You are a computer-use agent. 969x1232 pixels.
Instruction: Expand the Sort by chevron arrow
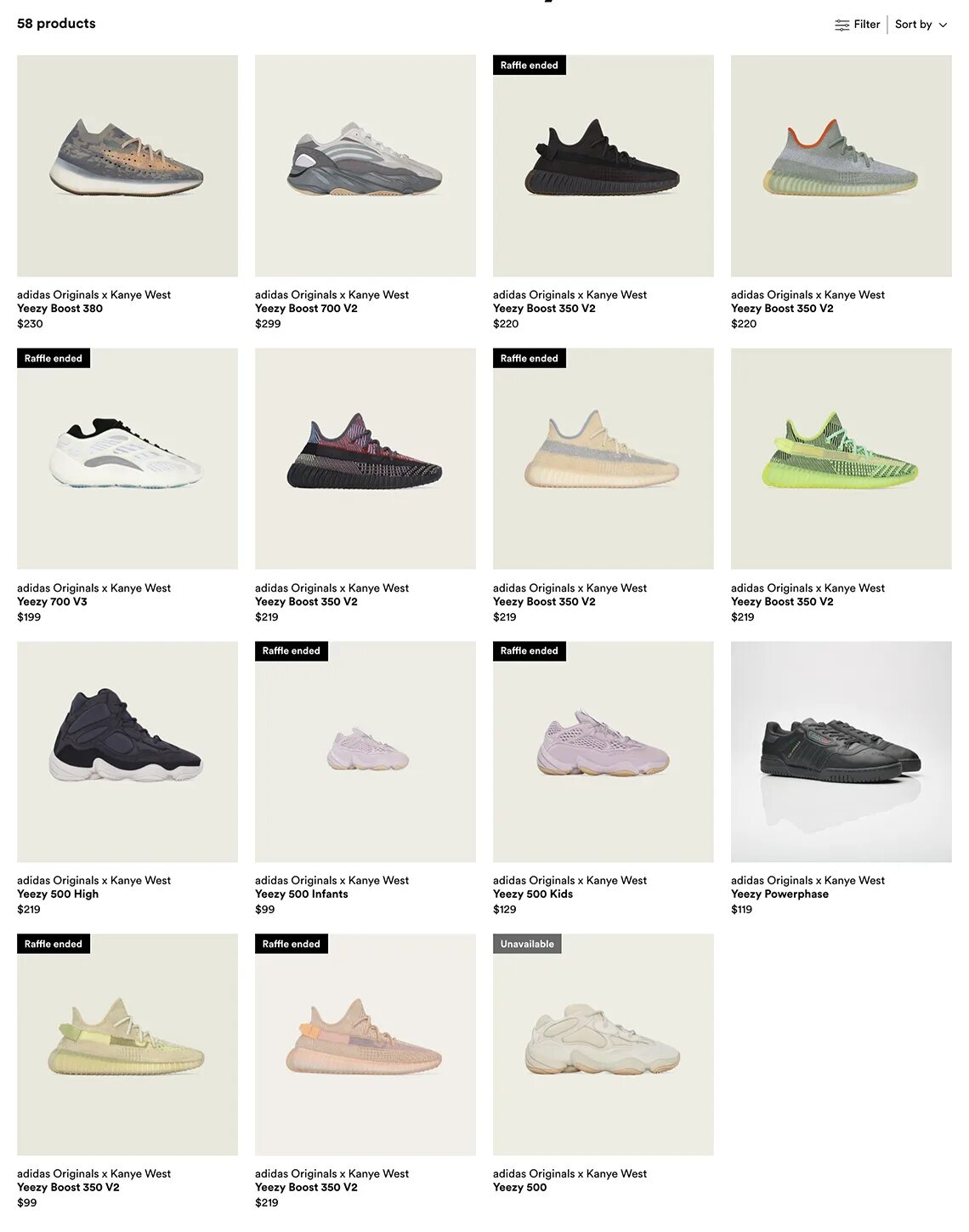tap(943, 25)
